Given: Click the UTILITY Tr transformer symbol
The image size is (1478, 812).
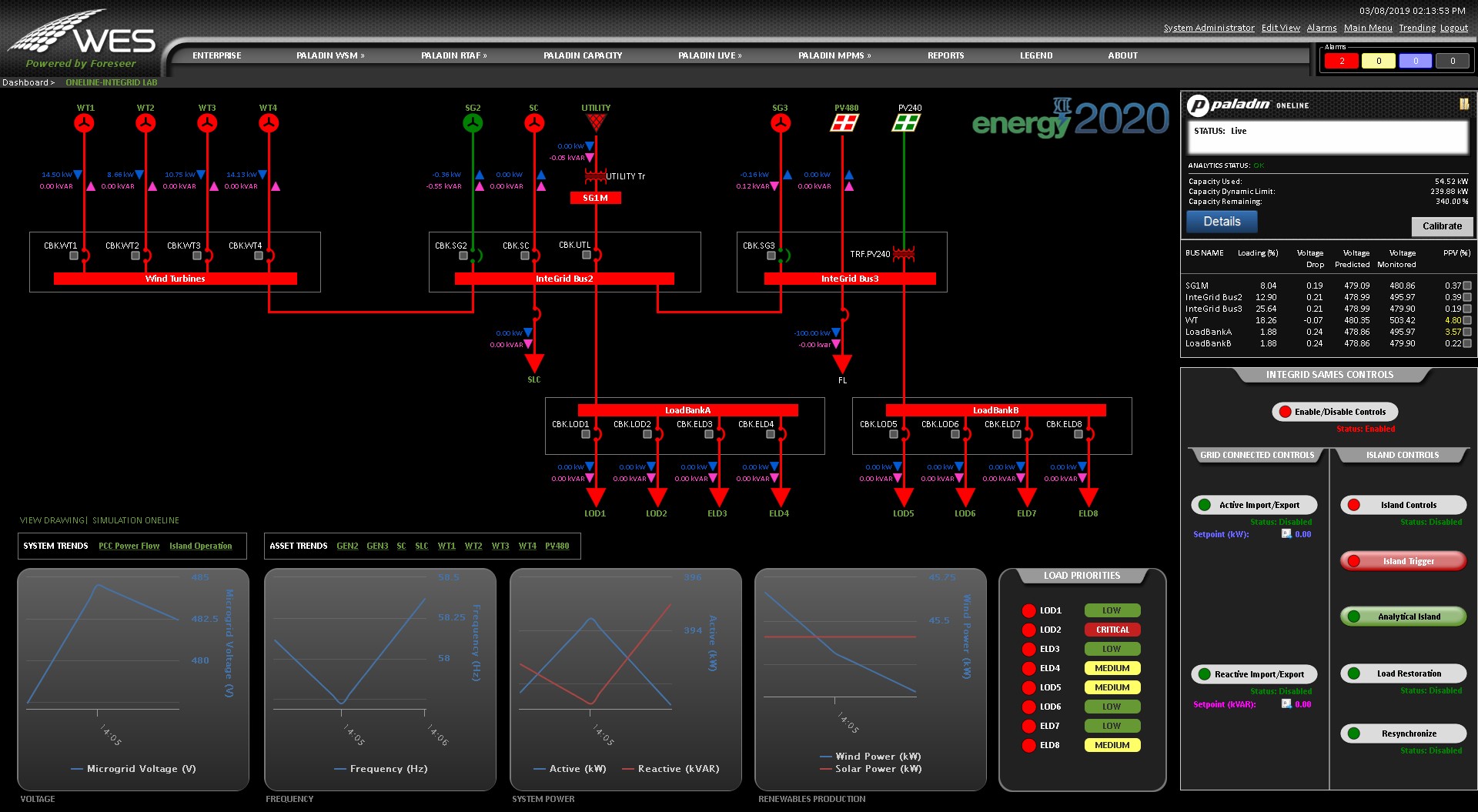Looking at the screenshot, I should pos(595,176).
